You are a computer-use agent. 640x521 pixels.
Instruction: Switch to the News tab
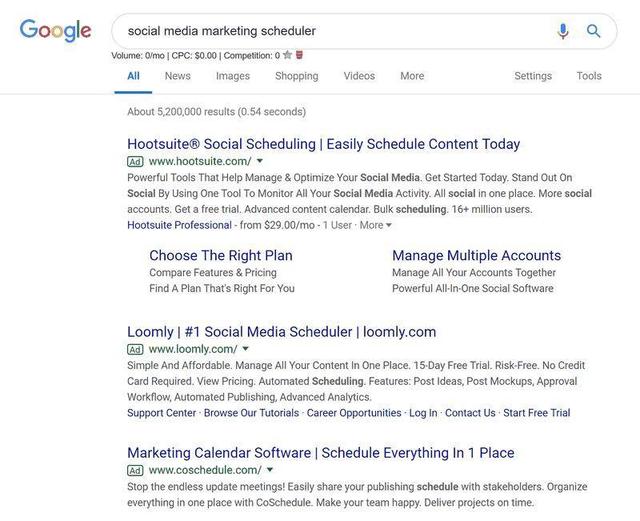(178, 76)
